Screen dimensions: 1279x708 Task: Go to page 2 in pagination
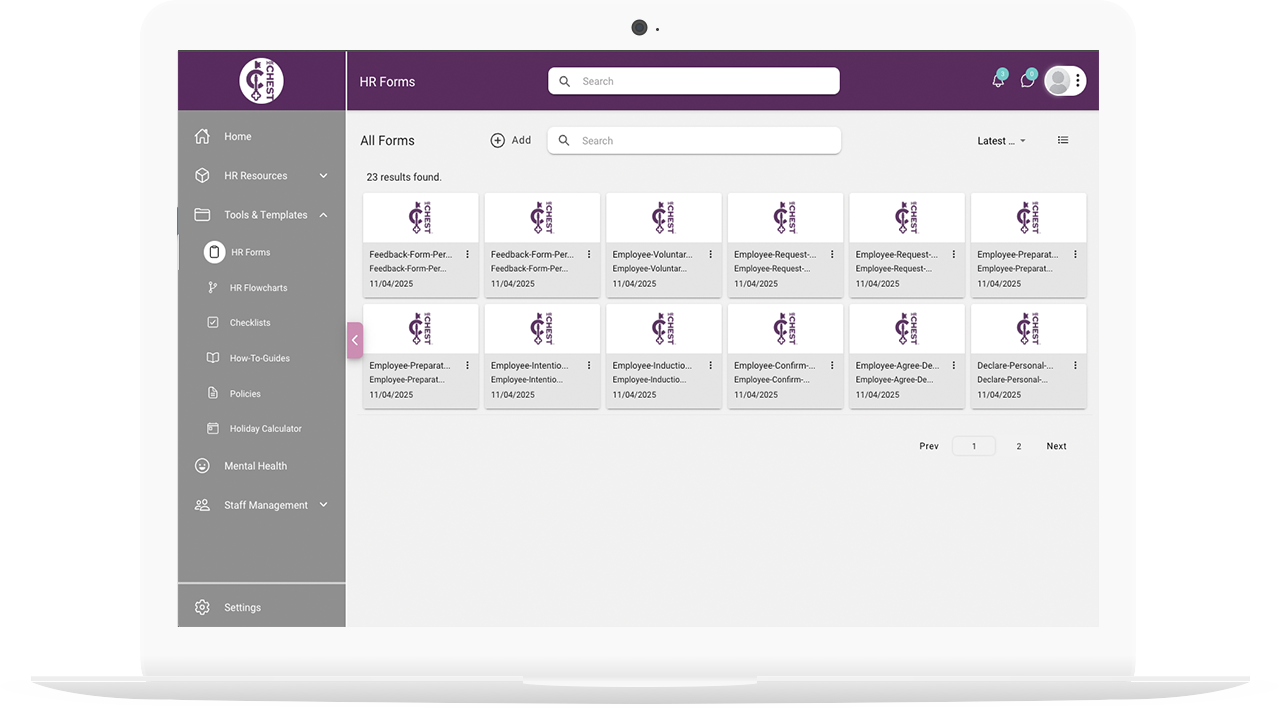coord(1019,446)
